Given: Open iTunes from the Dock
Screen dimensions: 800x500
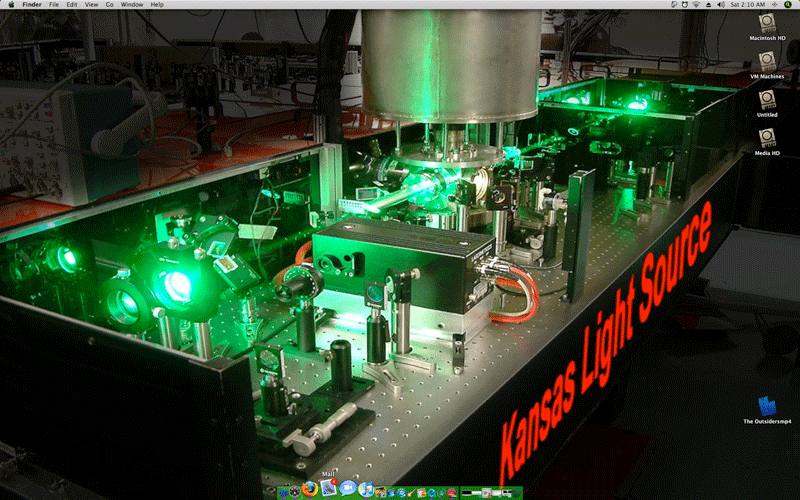Looking at the screenshot, I should click(x=366, y=489).
